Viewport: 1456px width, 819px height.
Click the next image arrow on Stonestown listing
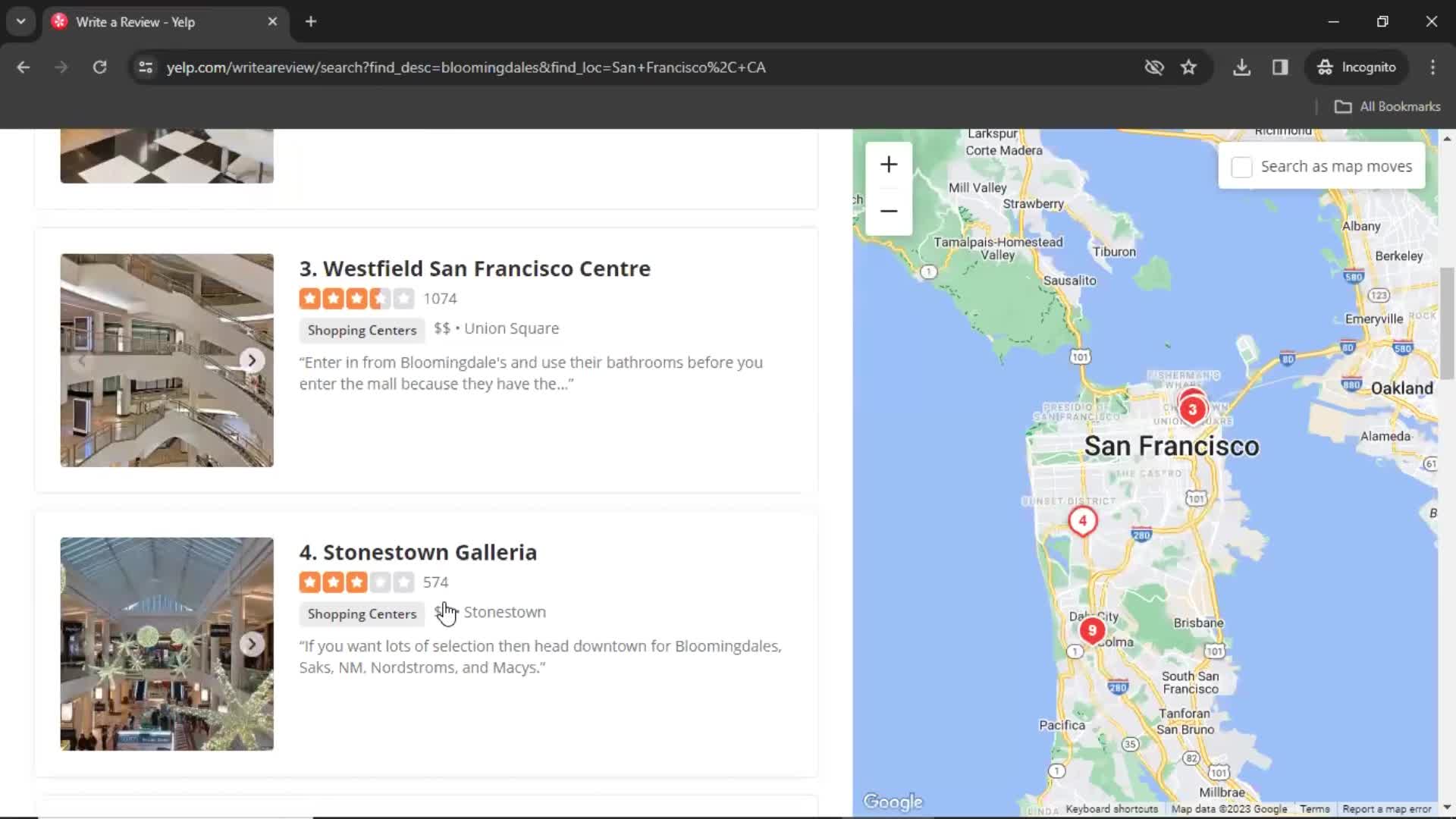pyautogui.click(x=253, y=644)
